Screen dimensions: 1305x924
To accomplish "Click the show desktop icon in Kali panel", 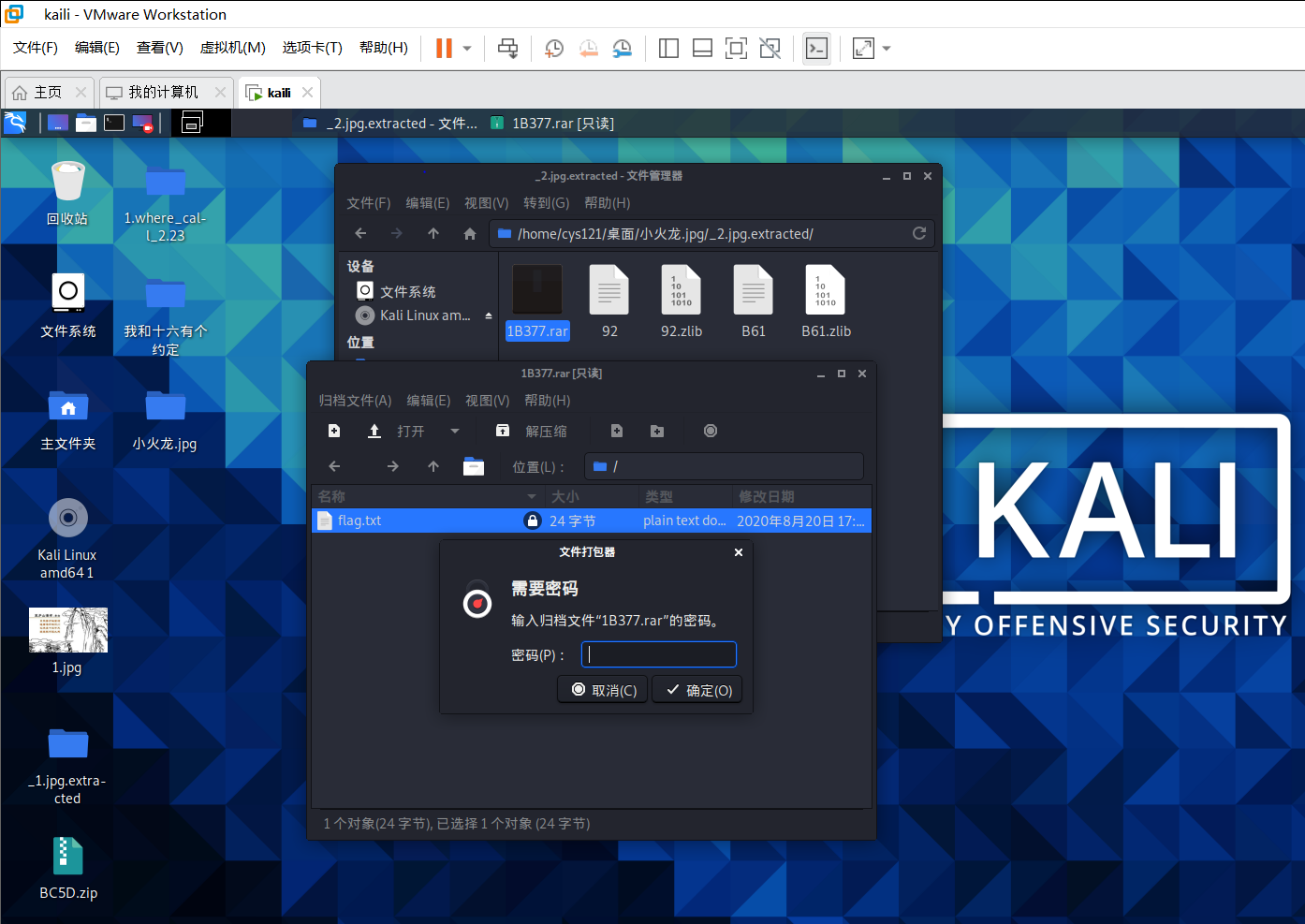I will coord(58,123).
